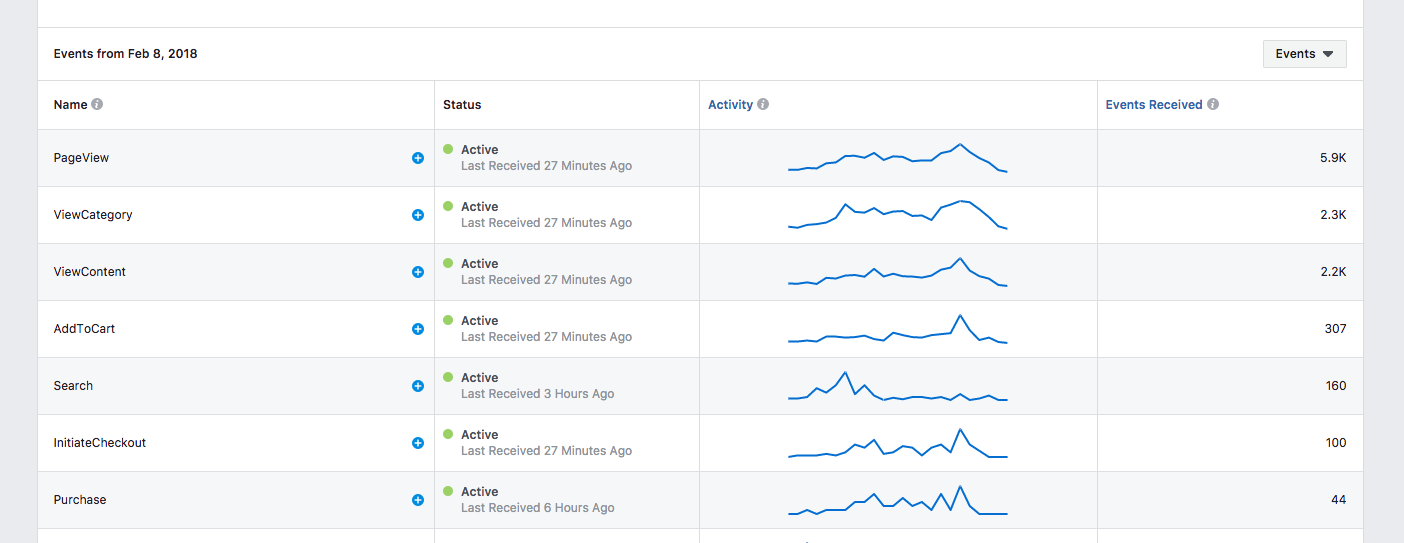Click the green status dot for AddToCart
Image resolution: width=1404 pixels, height=543 pixels.
[448, 320]
